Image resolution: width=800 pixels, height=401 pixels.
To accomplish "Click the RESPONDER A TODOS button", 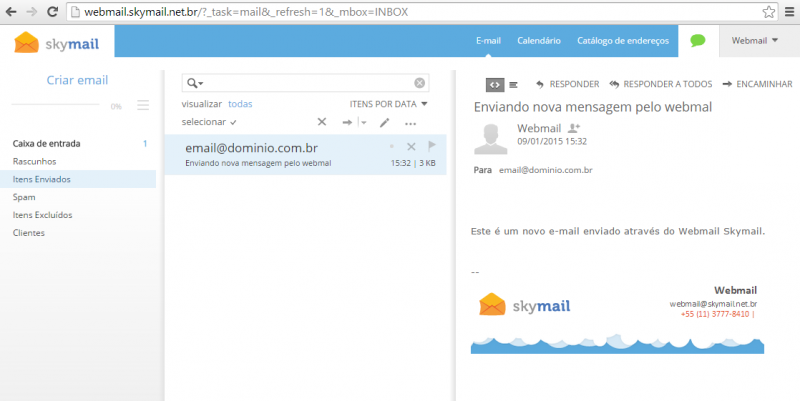I will tap(660, 84).
